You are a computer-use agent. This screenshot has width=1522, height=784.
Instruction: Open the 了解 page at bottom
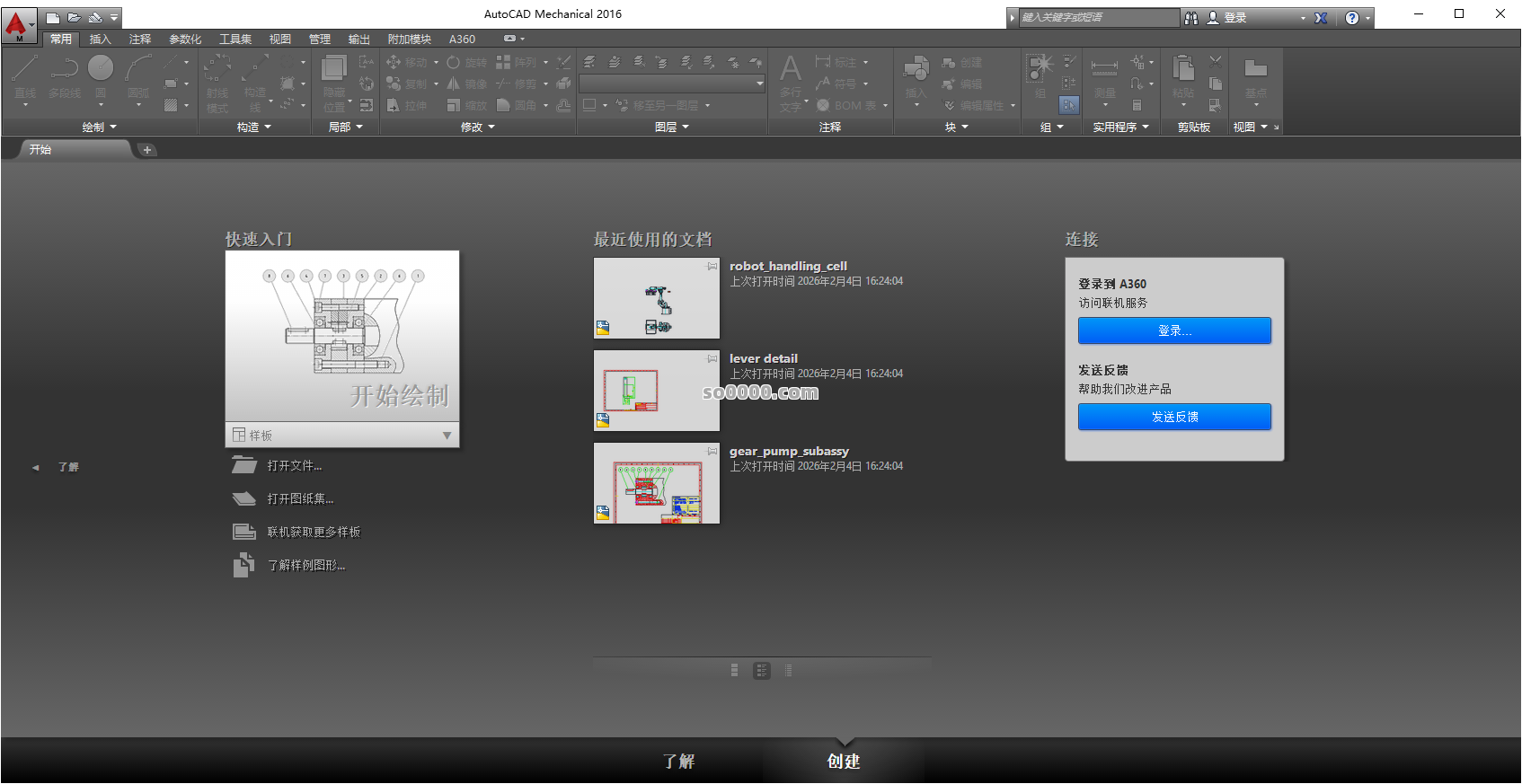click(x=678, y=762)
